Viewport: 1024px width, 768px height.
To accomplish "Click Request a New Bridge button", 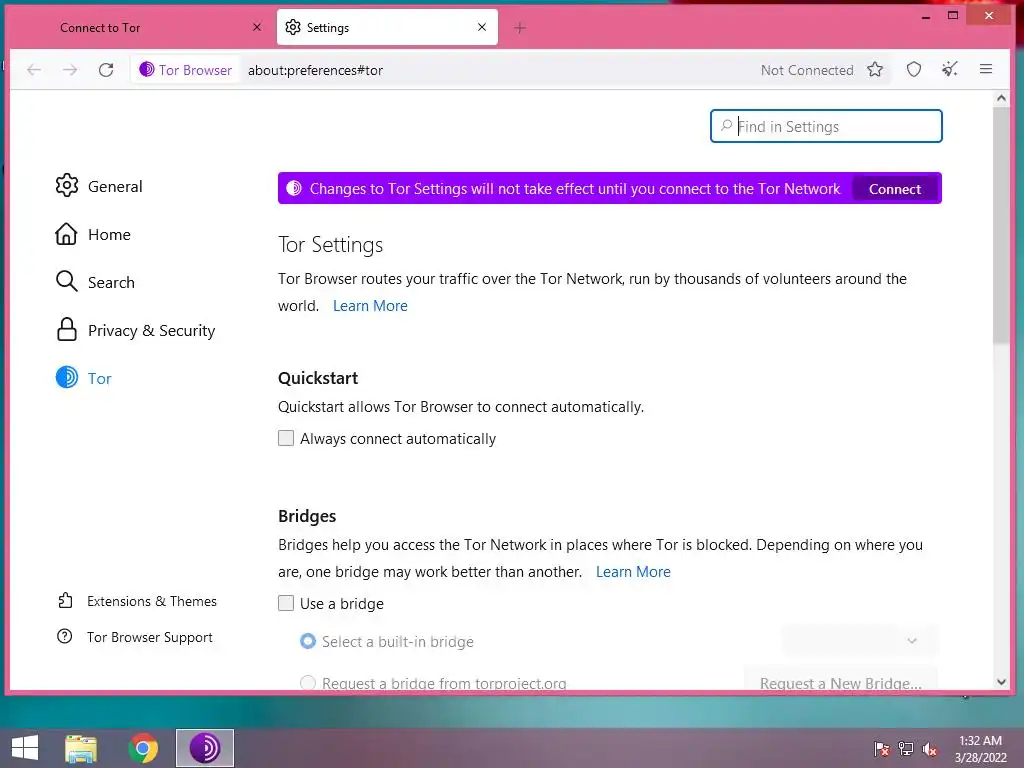I will point(840,680).
